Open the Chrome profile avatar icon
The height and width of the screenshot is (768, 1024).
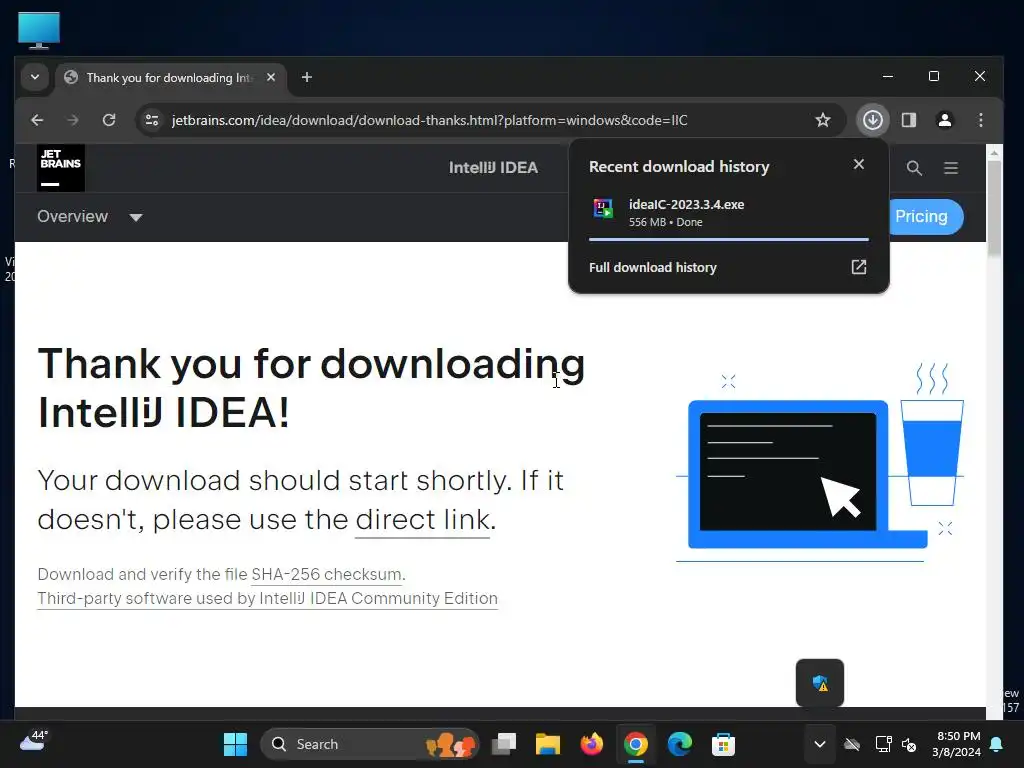(x=945, y=120)
